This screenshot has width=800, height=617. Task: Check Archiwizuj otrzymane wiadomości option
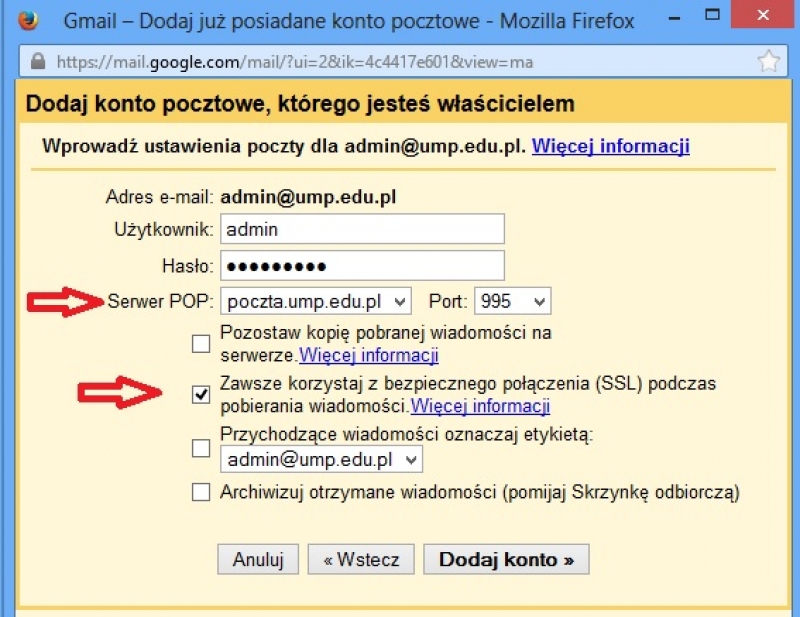[201, 492]
